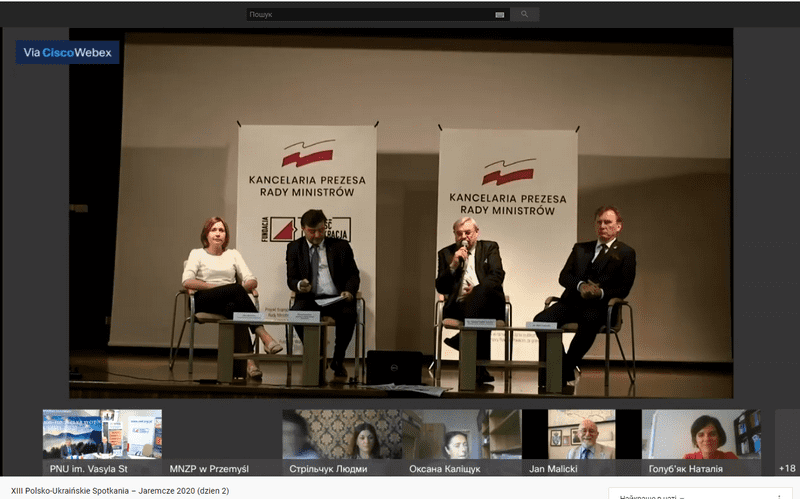Click the laptop on the stage floor
The image size is (800, 499).
393,366
